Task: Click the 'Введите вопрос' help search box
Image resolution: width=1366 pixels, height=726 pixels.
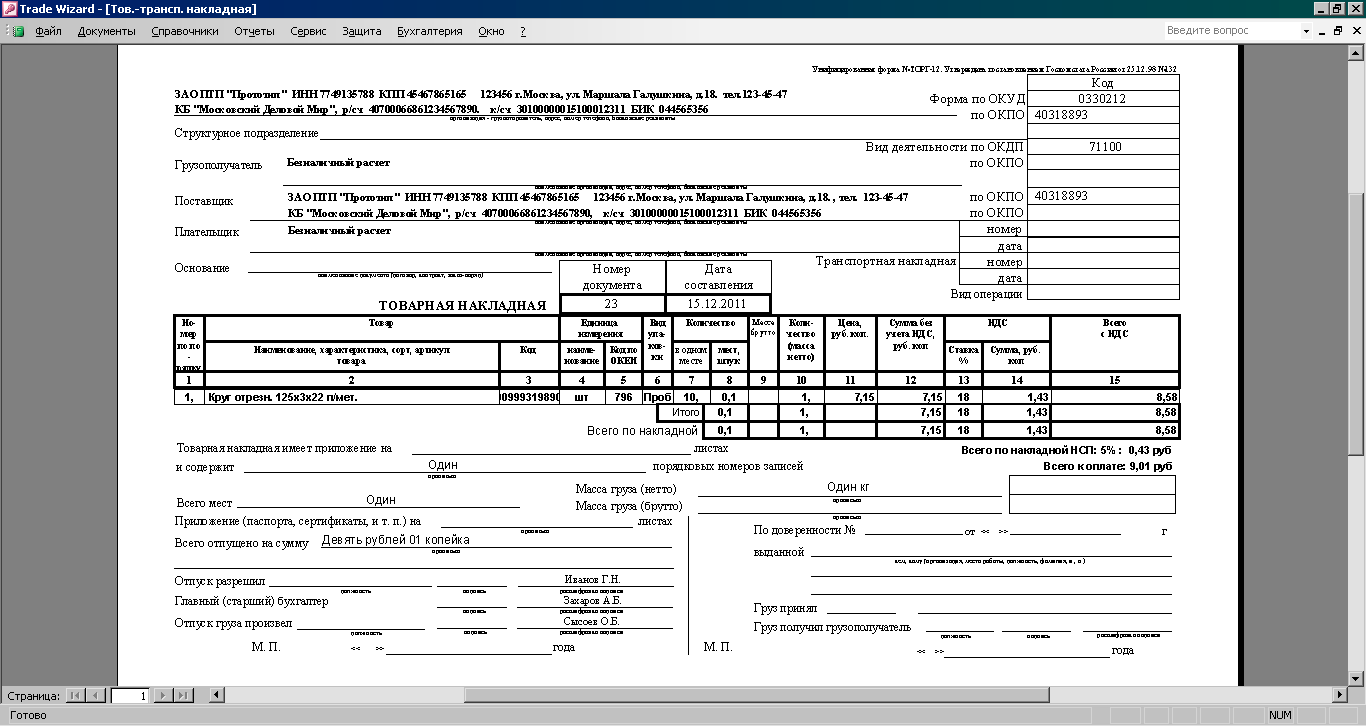Action: [1231, 31]
